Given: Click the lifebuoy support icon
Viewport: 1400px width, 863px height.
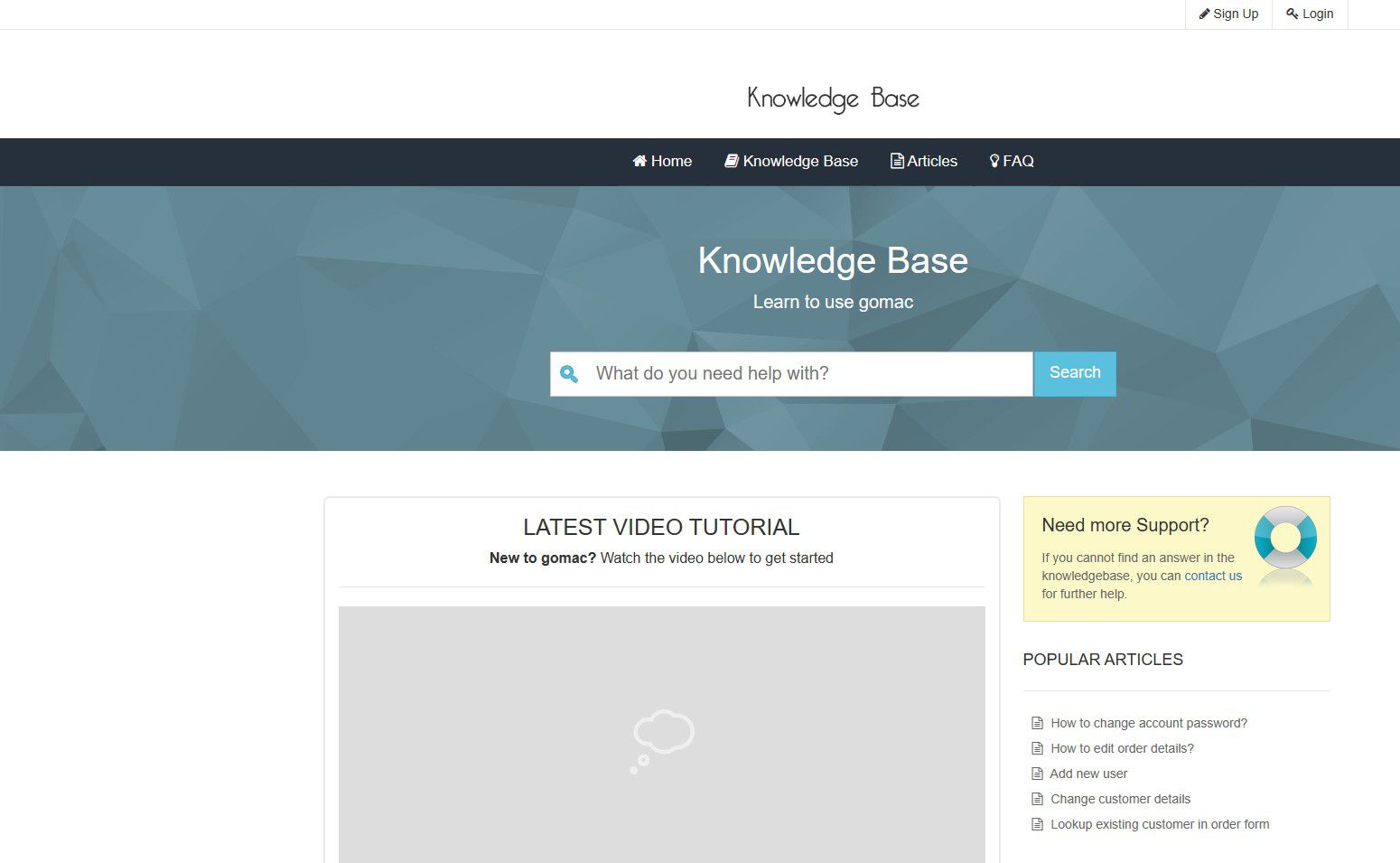Looking at the screenshot, I should (1285, 539).
